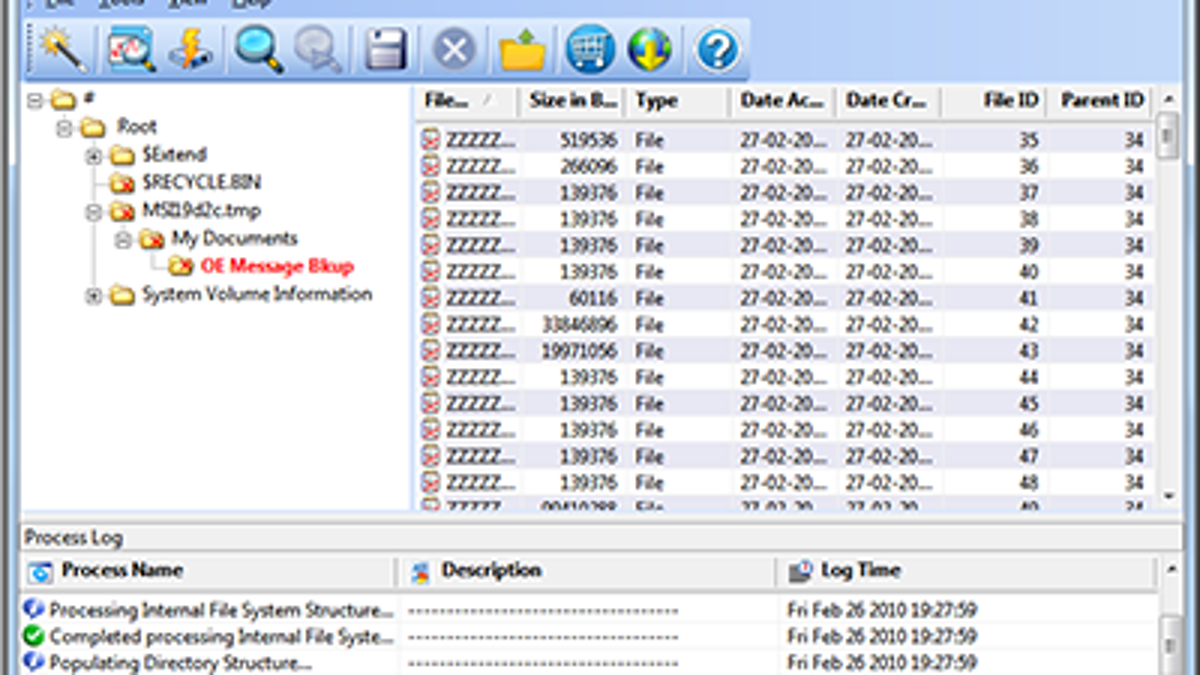Screen dimensions: 1200x675
Task: Click the green check icon of Completed processing entry
Action: 34,636
